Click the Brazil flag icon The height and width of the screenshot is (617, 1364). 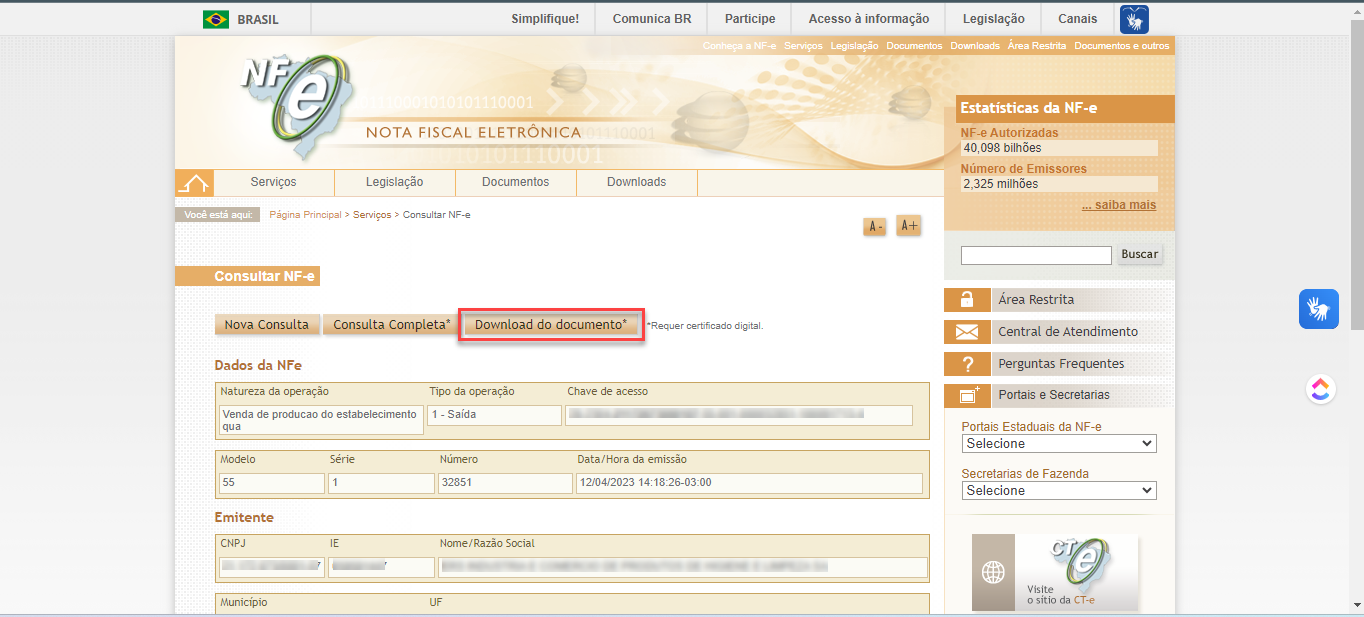click(215, 19)
